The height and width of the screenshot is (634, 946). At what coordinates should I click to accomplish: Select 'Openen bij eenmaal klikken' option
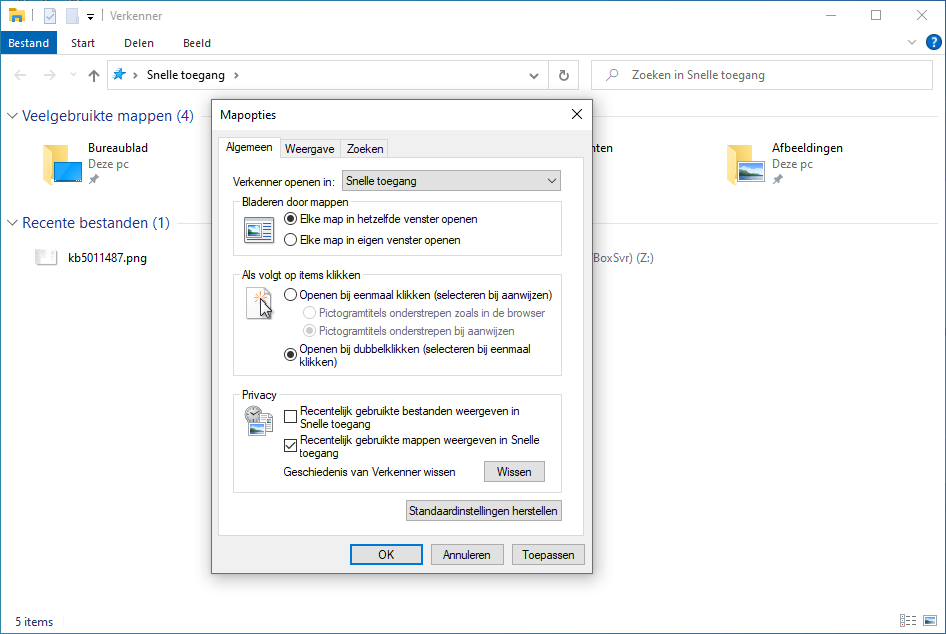tap(291, 295)
